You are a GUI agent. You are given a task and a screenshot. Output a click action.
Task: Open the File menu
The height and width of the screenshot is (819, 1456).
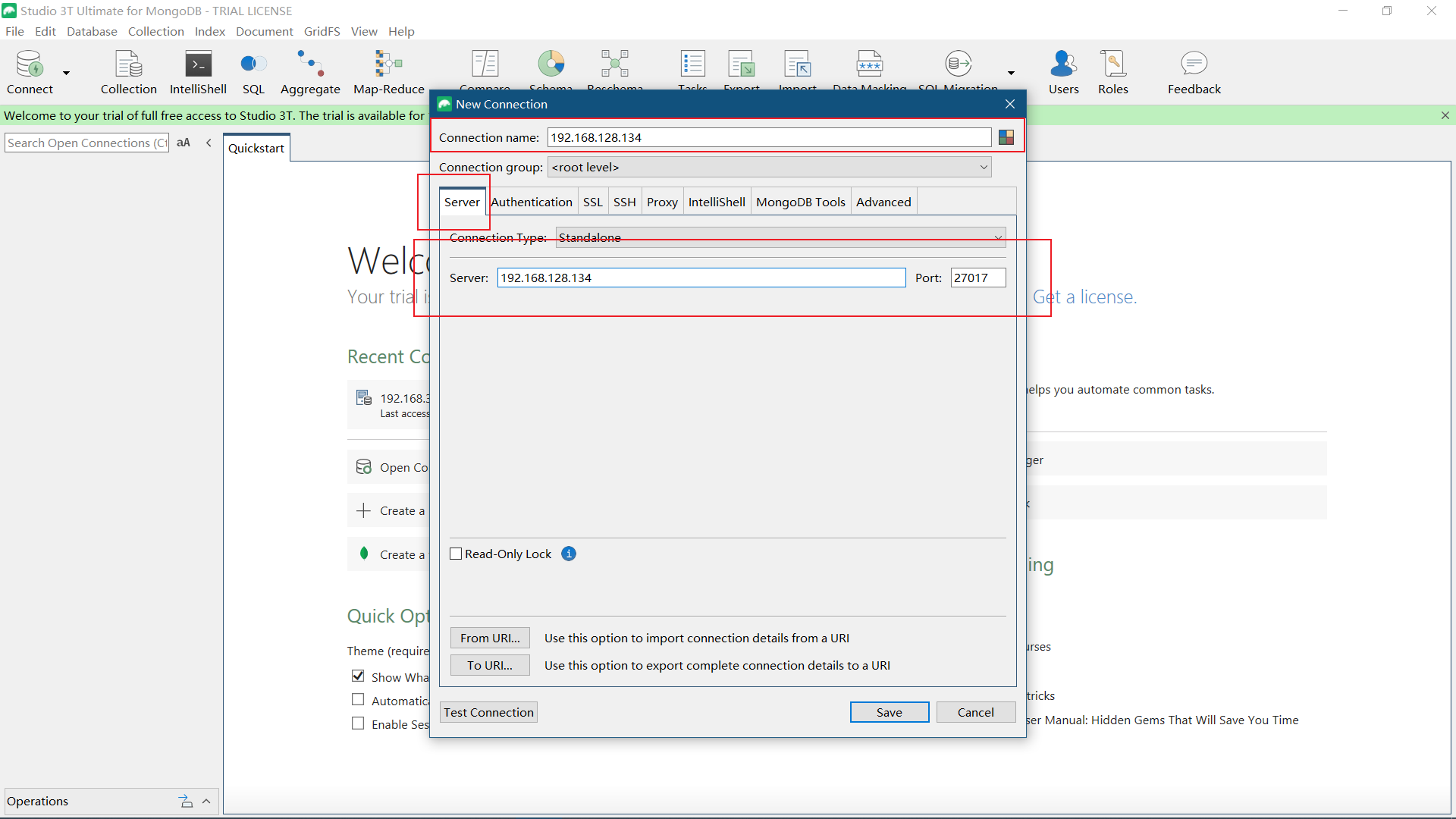pos(14,31)
